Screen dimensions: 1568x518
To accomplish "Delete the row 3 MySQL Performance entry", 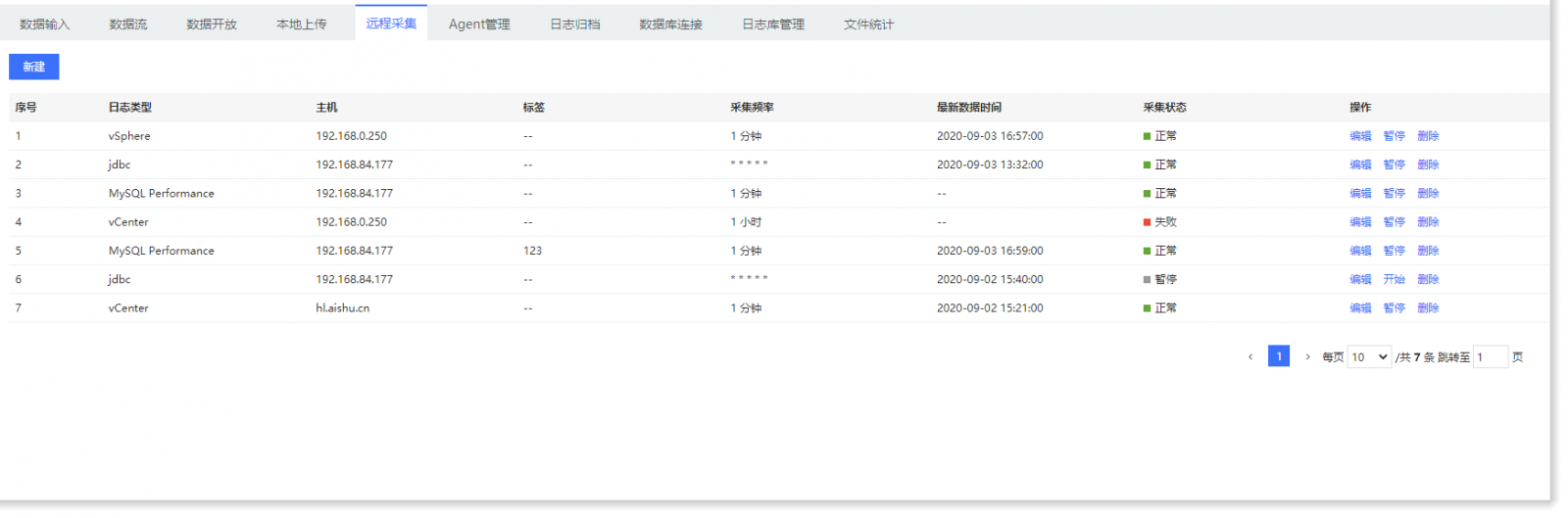I will (x=1428, y=193).
